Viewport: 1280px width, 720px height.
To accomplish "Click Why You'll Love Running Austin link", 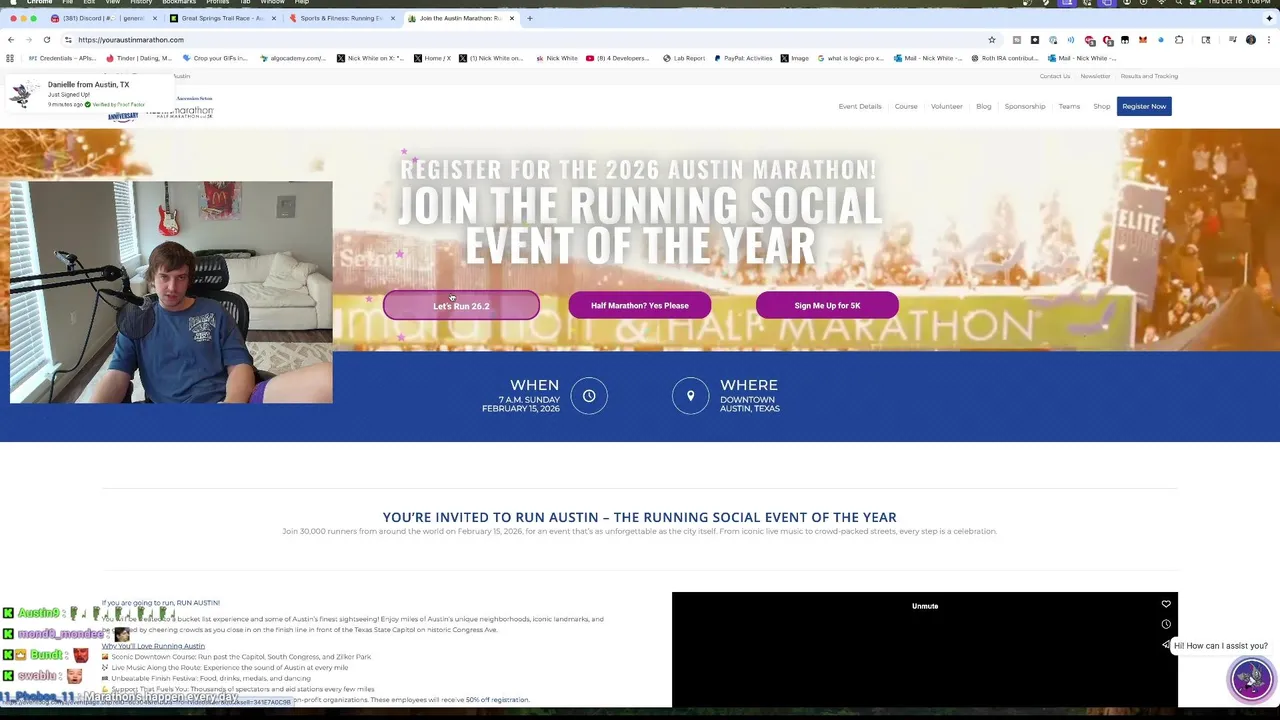I will pyautogui.click(x=153, y=646).
